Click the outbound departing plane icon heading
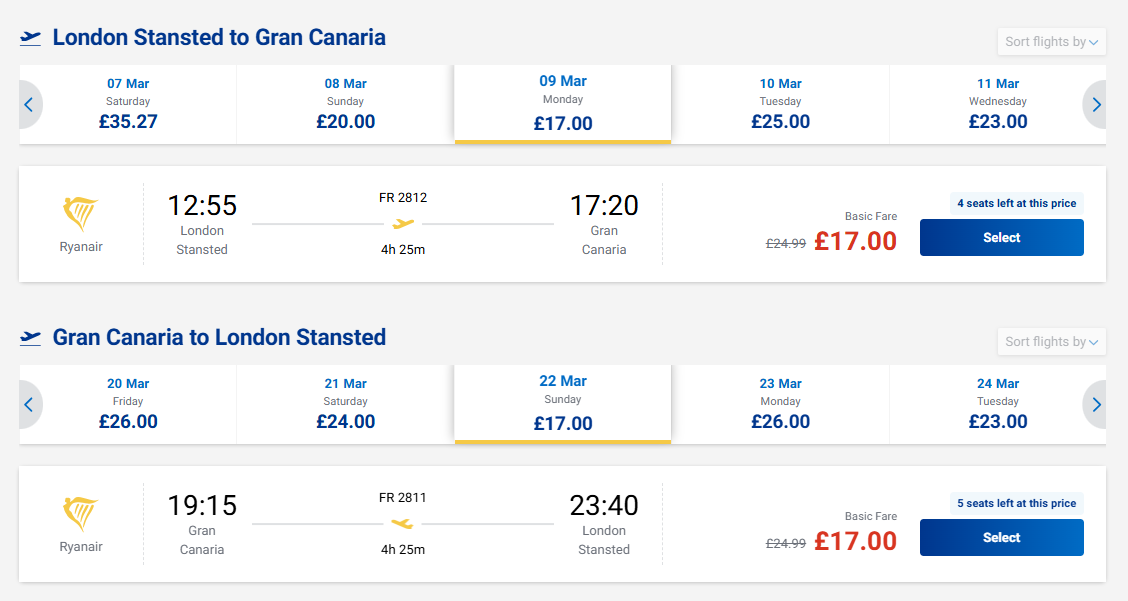This screenshot has height=601, width=1128. tap(31, 38)
